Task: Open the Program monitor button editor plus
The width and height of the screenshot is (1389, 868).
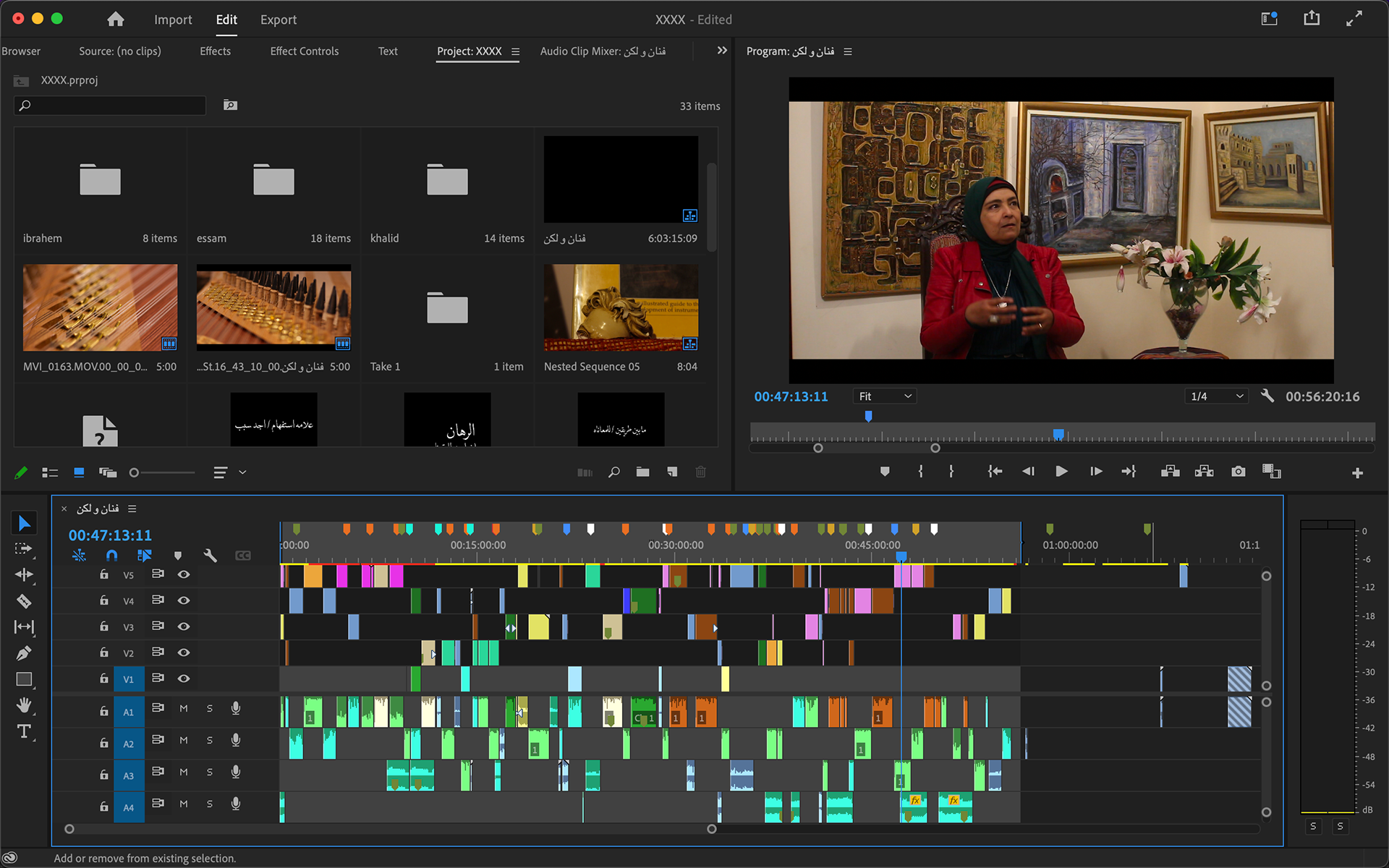Action: point(1357,473)
